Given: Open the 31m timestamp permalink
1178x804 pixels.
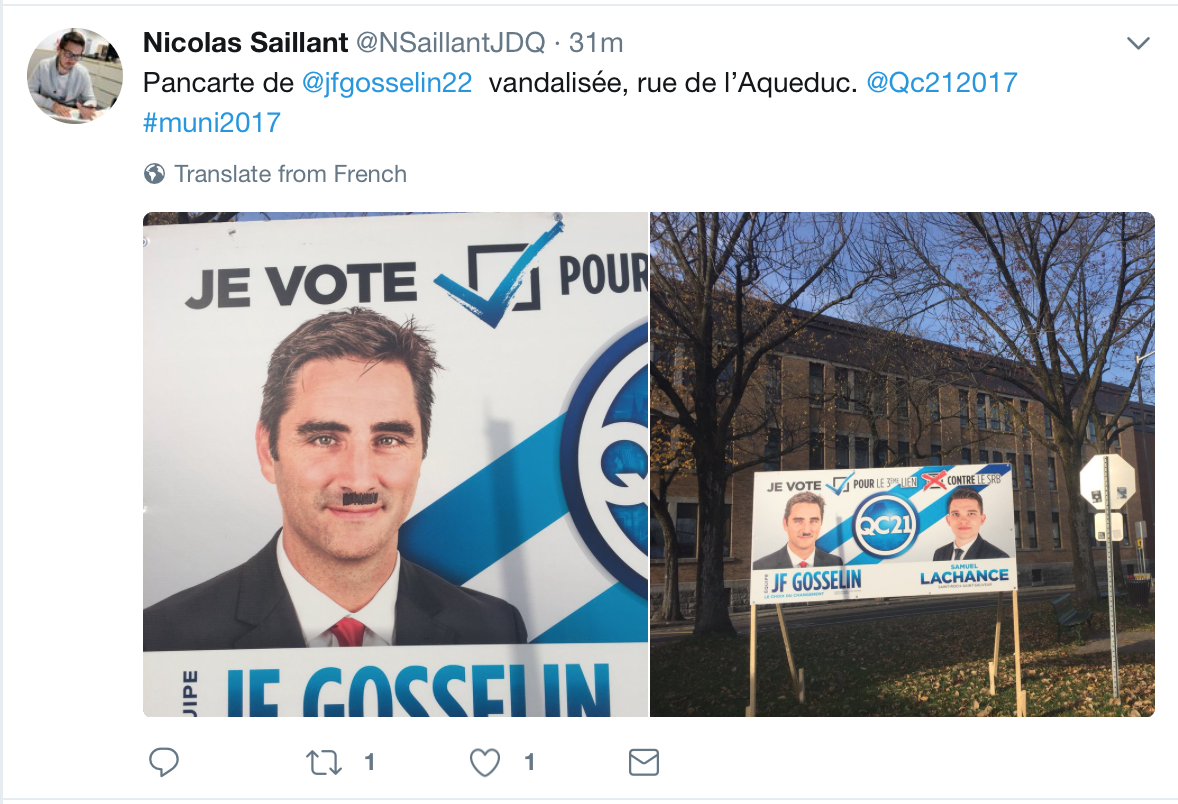Looking at the screenshot, I should point(596,43).
